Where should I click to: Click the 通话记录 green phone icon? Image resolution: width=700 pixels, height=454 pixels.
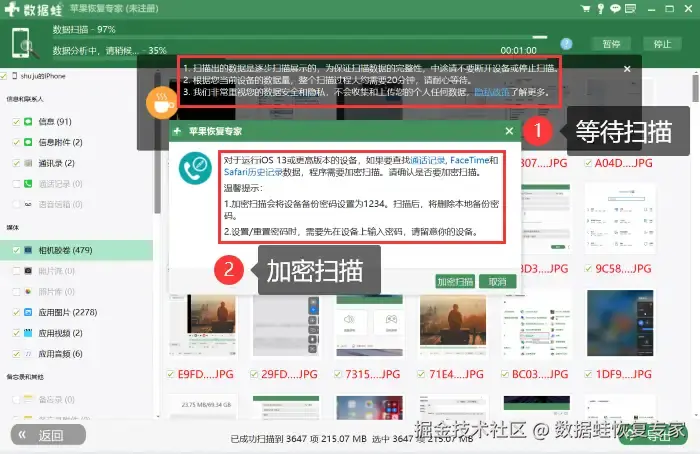28,183
